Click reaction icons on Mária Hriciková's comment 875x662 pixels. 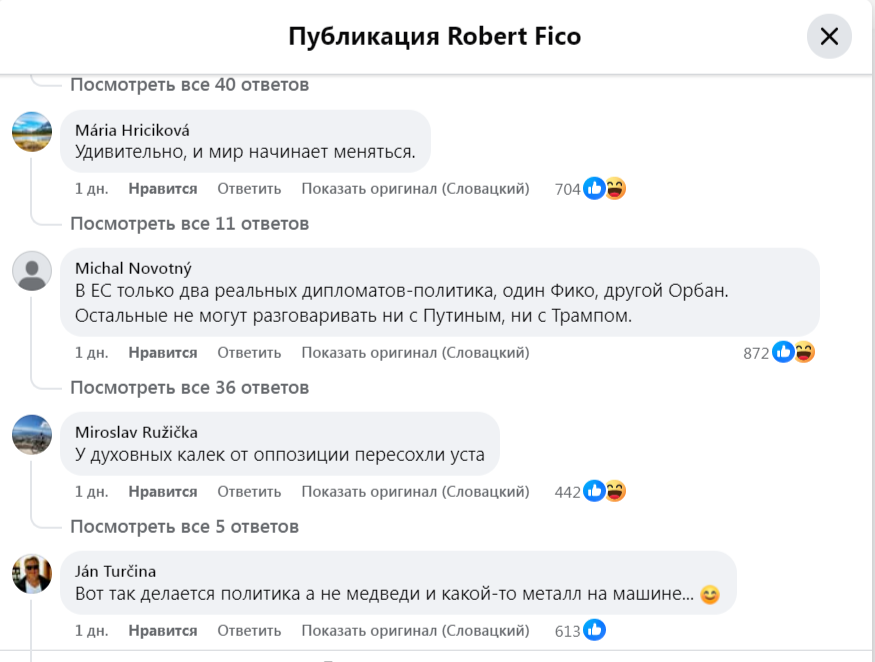(604, 188)
